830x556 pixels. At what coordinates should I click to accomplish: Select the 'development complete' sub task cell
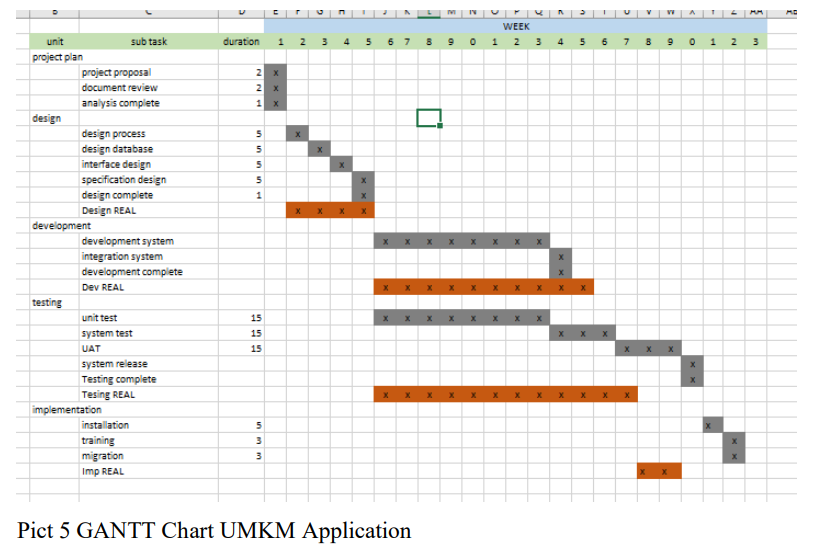pyautogui.click(x=149, y=272)
